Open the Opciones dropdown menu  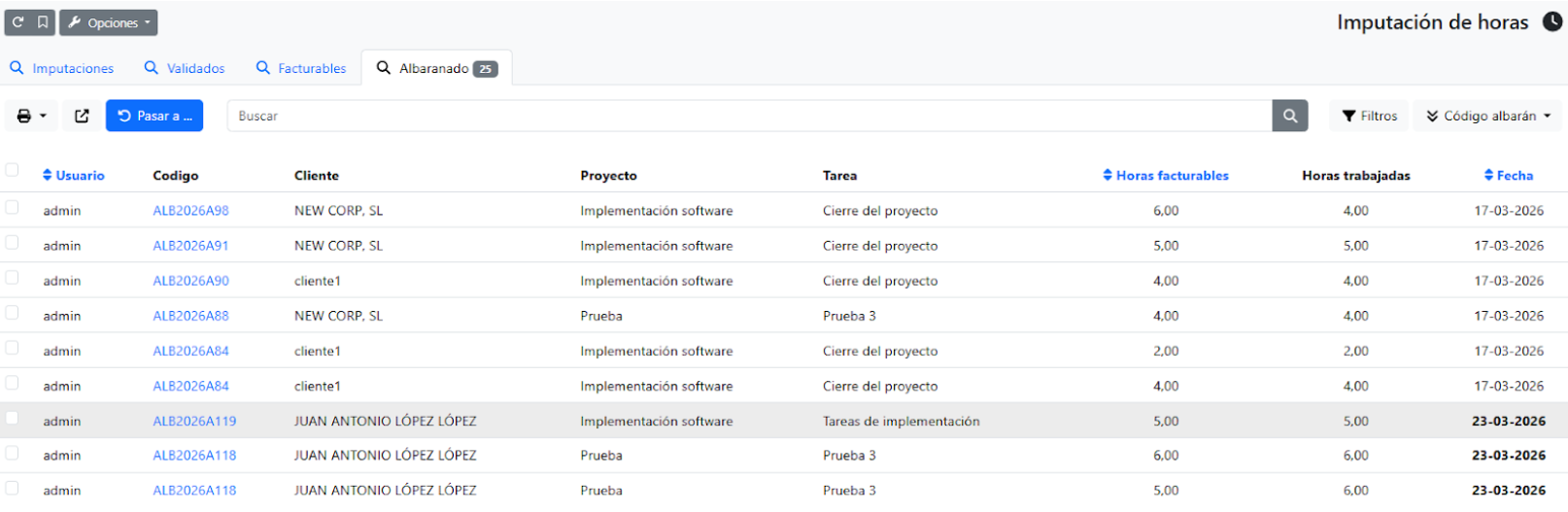[109, 22]
